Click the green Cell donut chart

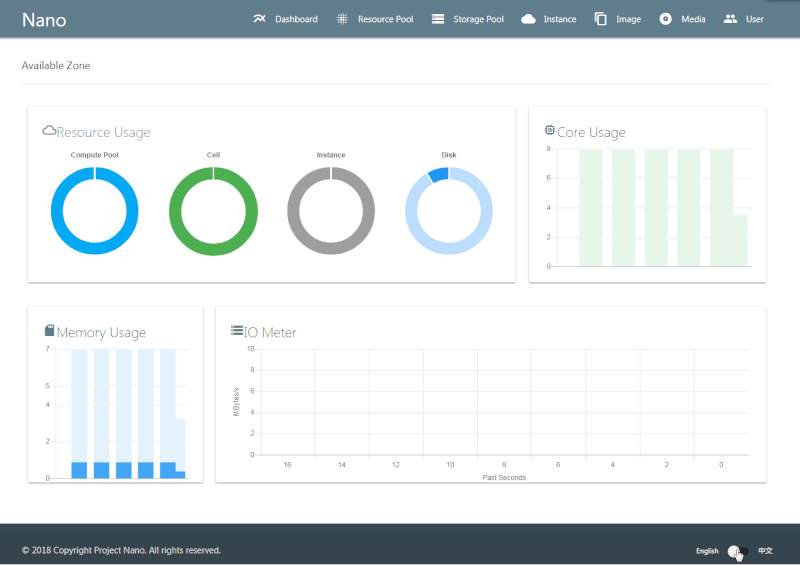[x=213, y=211]
